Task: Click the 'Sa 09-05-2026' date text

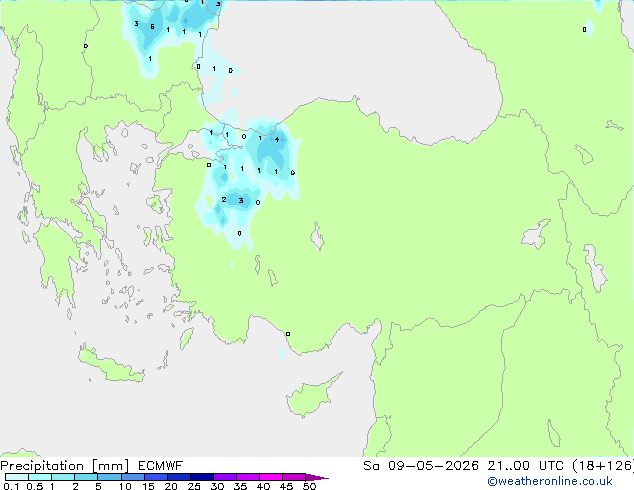Action: pos(421,466)
